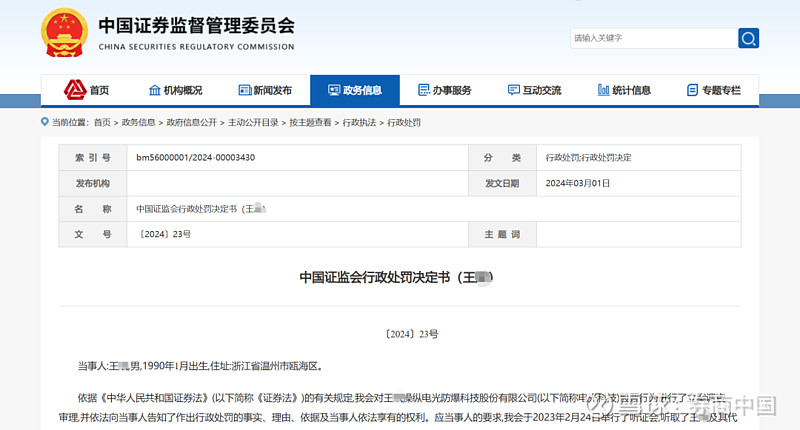
Task: Open the 统计信息 navigation tab
Action: click(x=624, y=90)
